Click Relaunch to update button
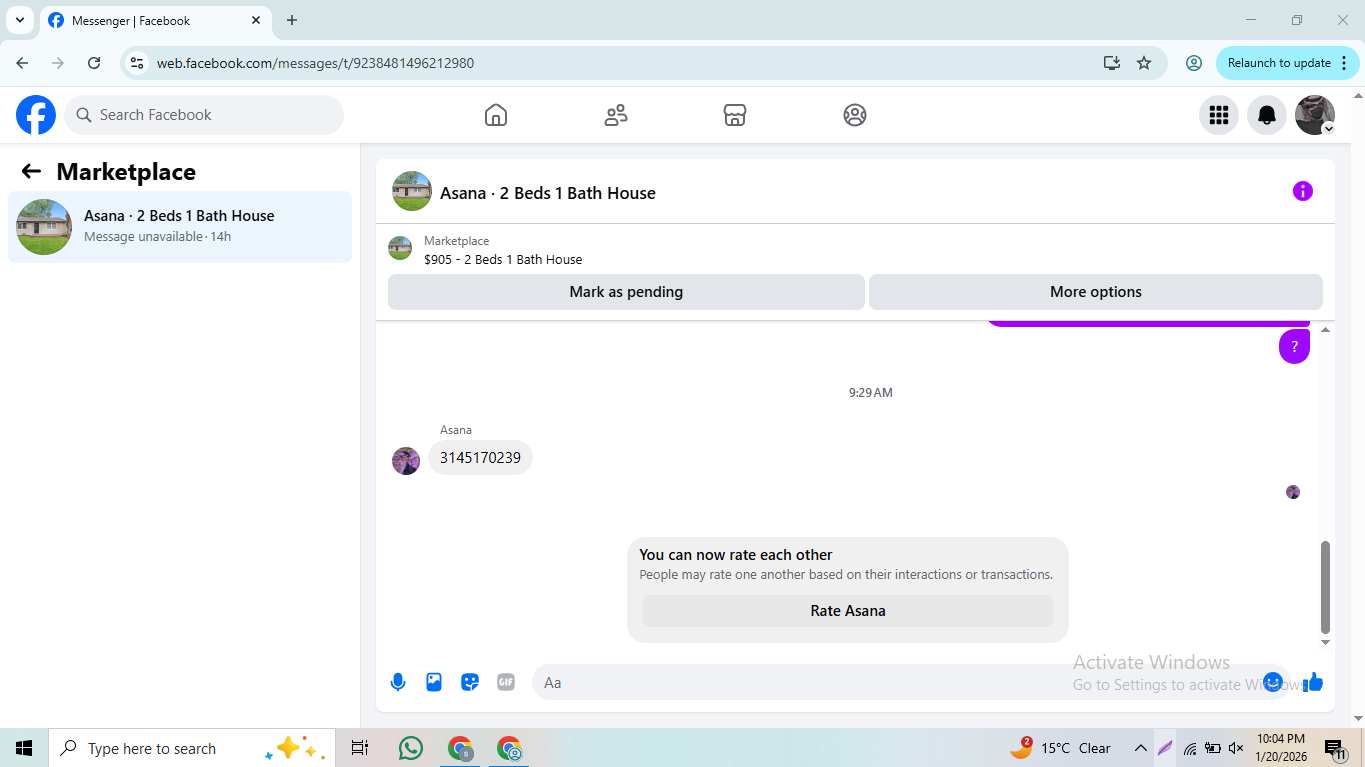The image size is (1365, 767). point(1279,63)
